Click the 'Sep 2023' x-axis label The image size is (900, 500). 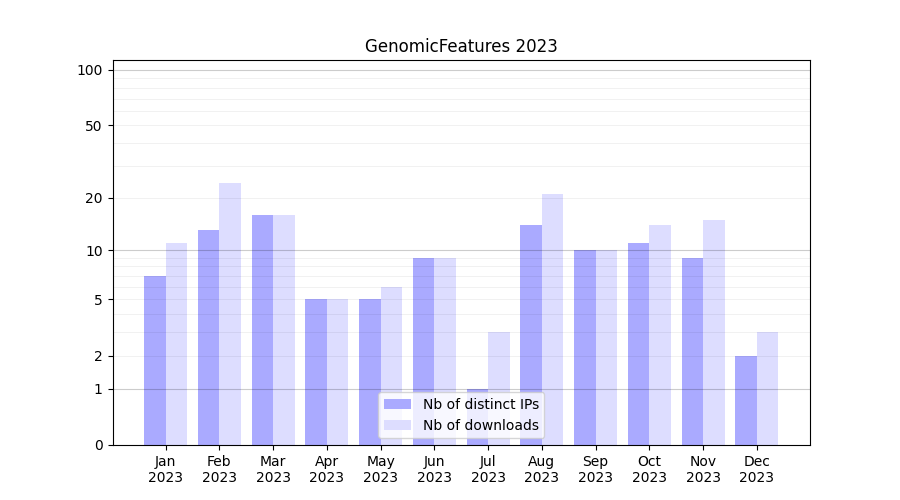click(595, 469)
